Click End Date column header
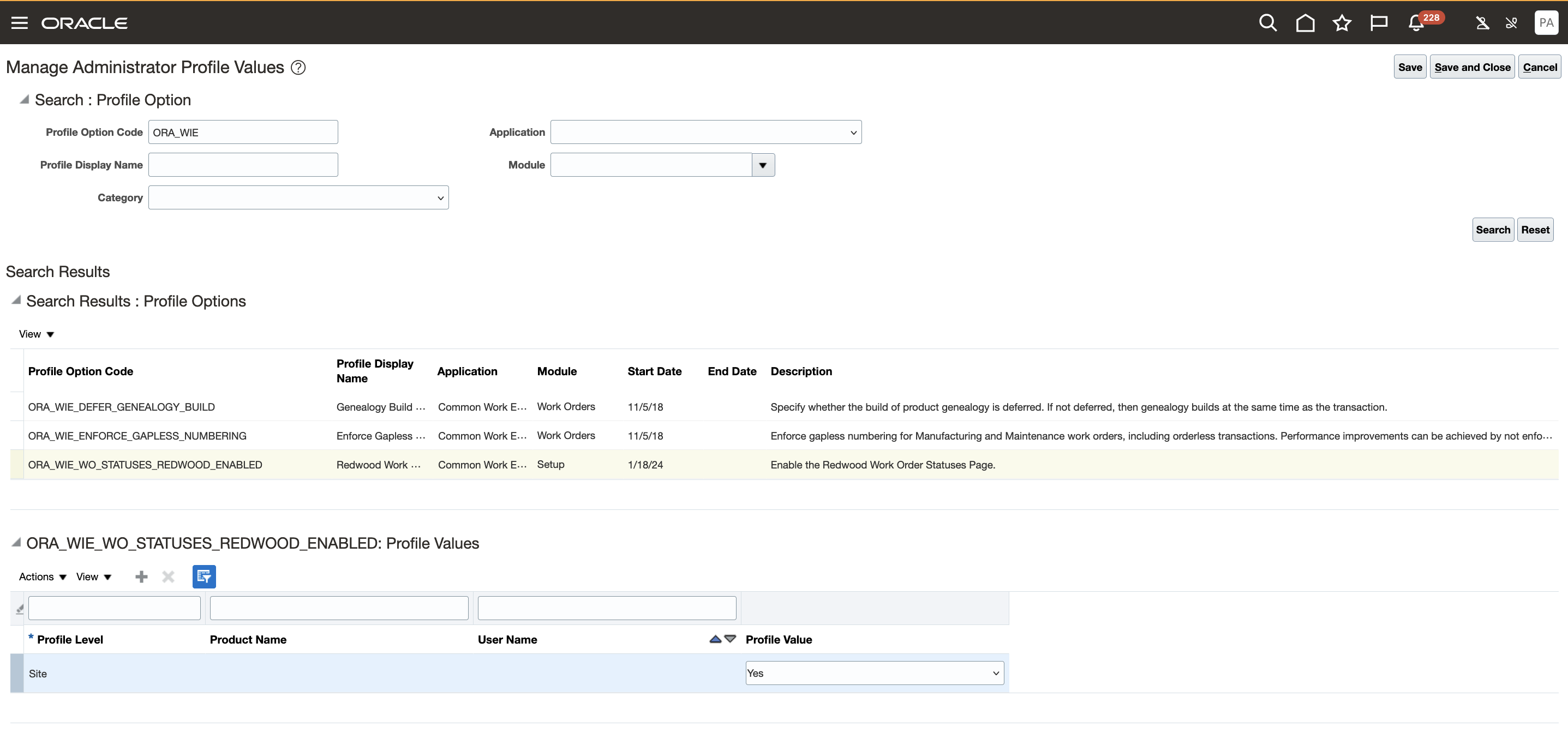The image size is (1568, 745). pyautogui.click(x=732, y=371)
